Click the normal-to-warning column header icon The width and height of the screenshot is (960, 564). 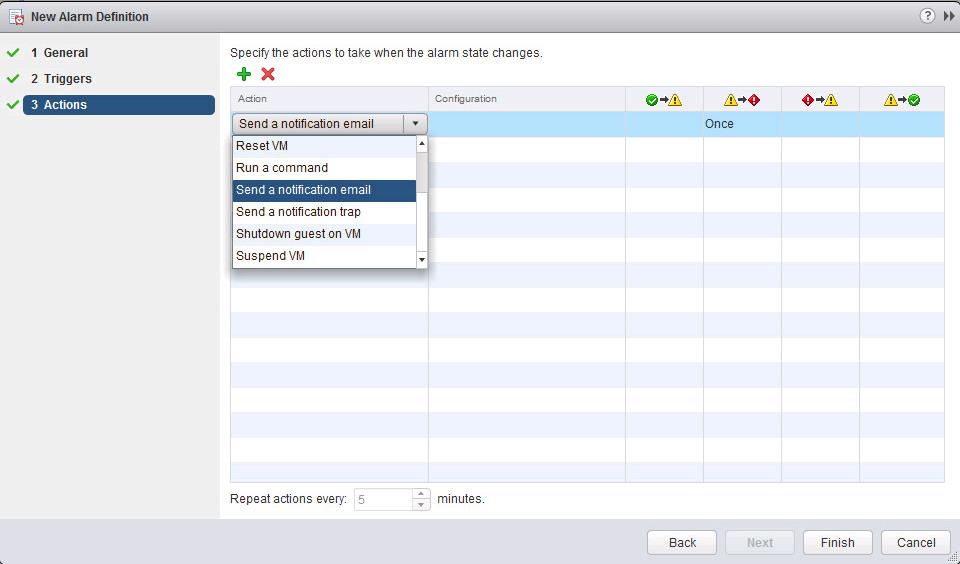(x=664, y=100)
